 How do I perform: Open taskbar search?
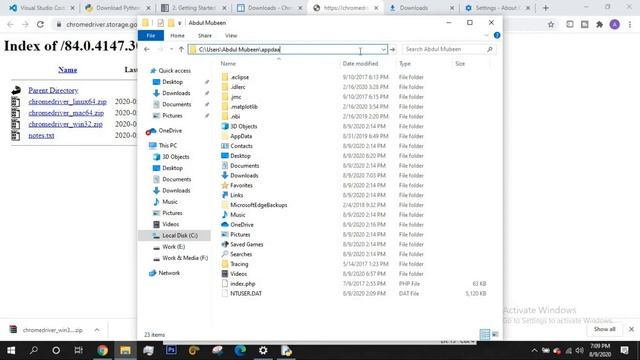click(34, 350)
